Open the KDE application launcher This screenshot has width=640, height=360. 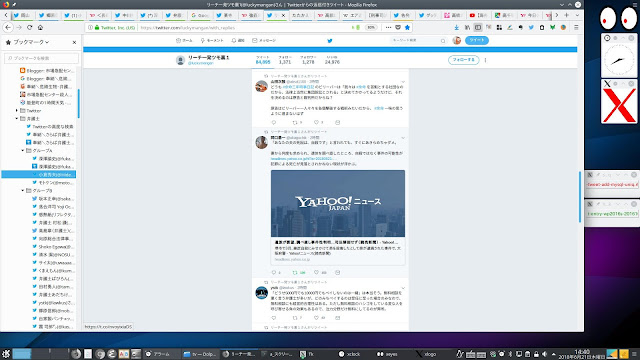tap(6, 353)
